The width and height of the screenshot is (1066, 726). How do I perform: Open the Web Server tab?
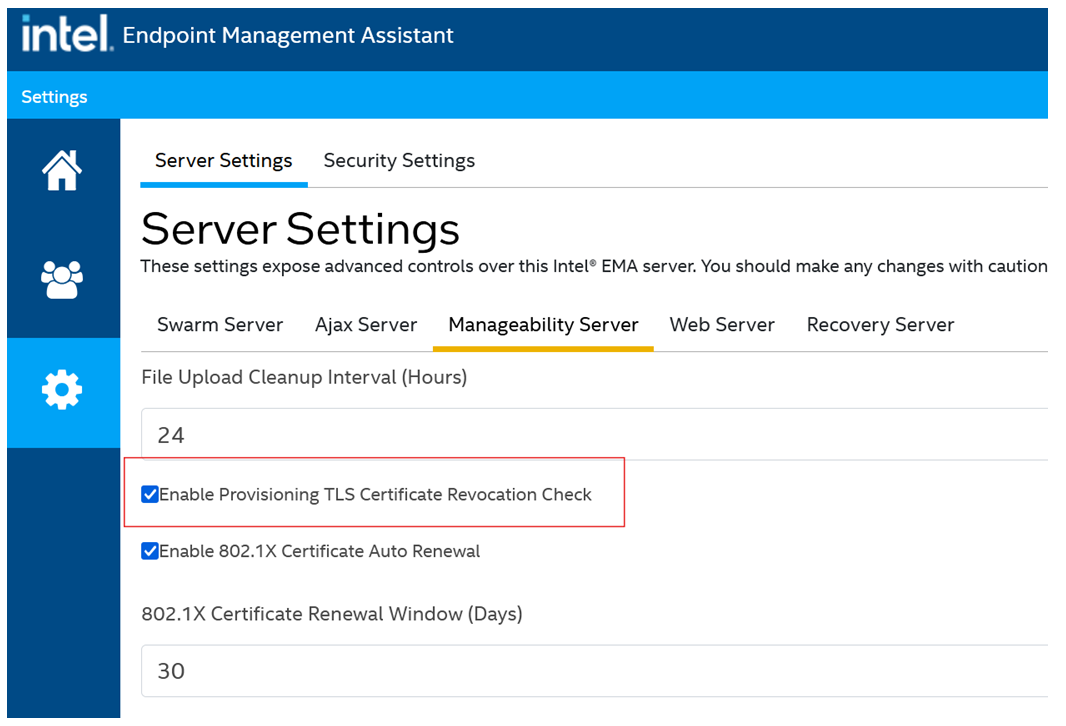722,325
